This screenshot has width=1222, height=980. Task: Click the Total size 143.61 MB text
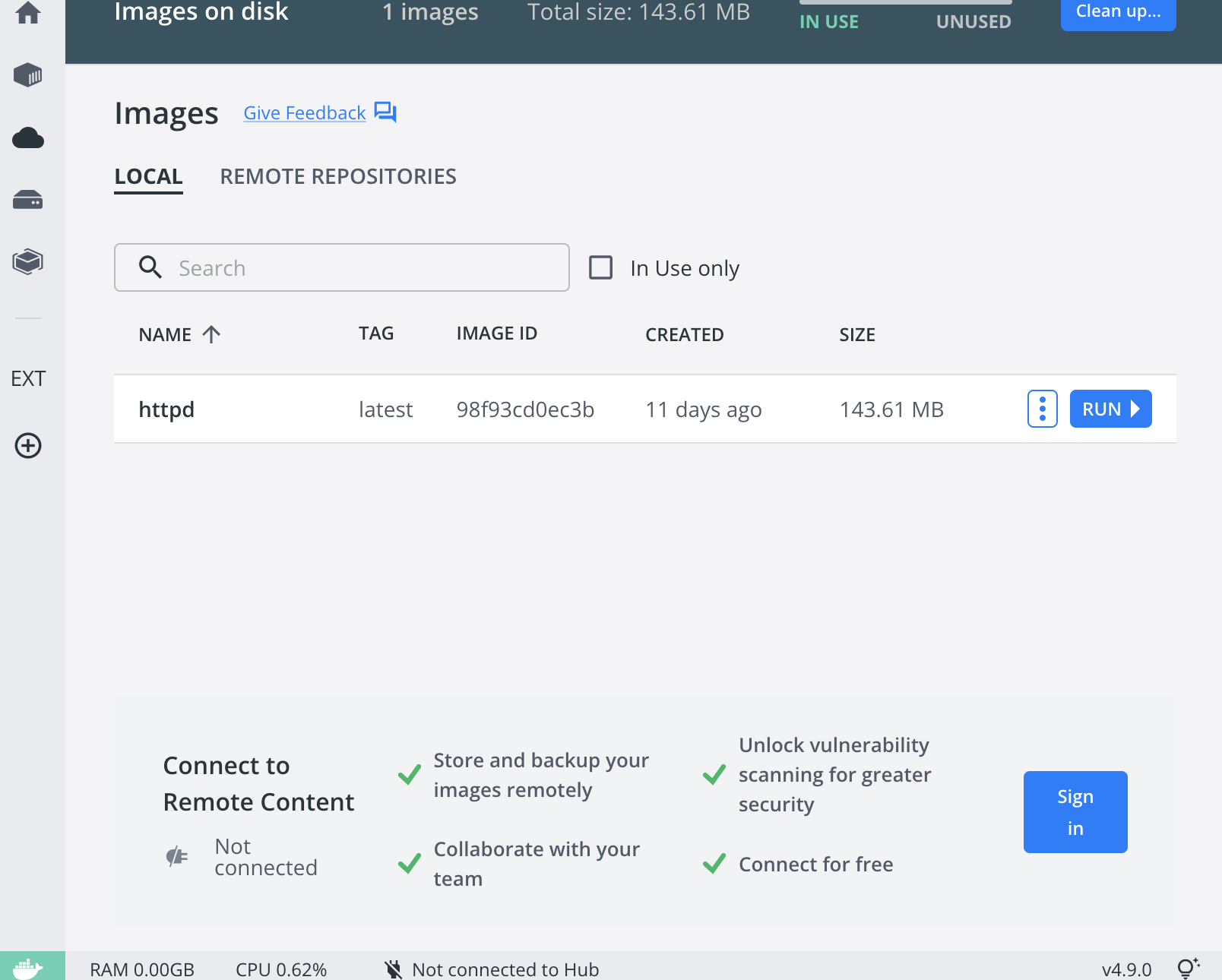639,12
